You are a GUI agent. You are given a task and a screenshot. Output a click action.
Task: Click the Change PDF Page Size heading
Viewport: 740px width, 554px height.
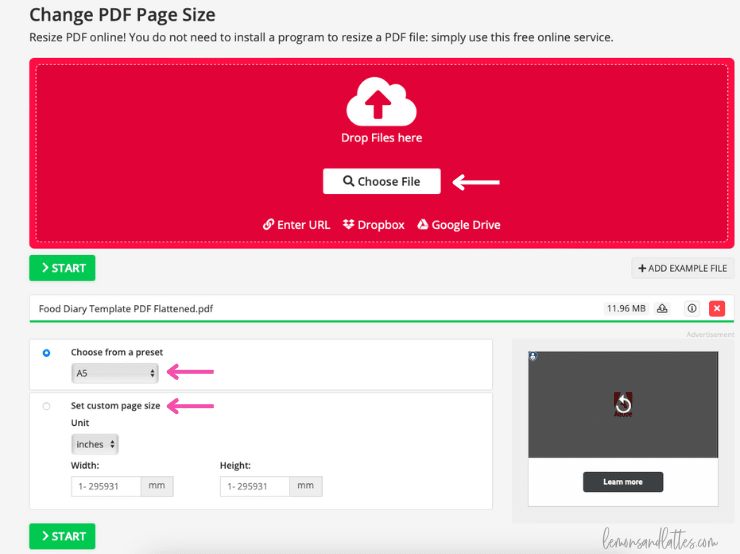[x=122, y=15]
